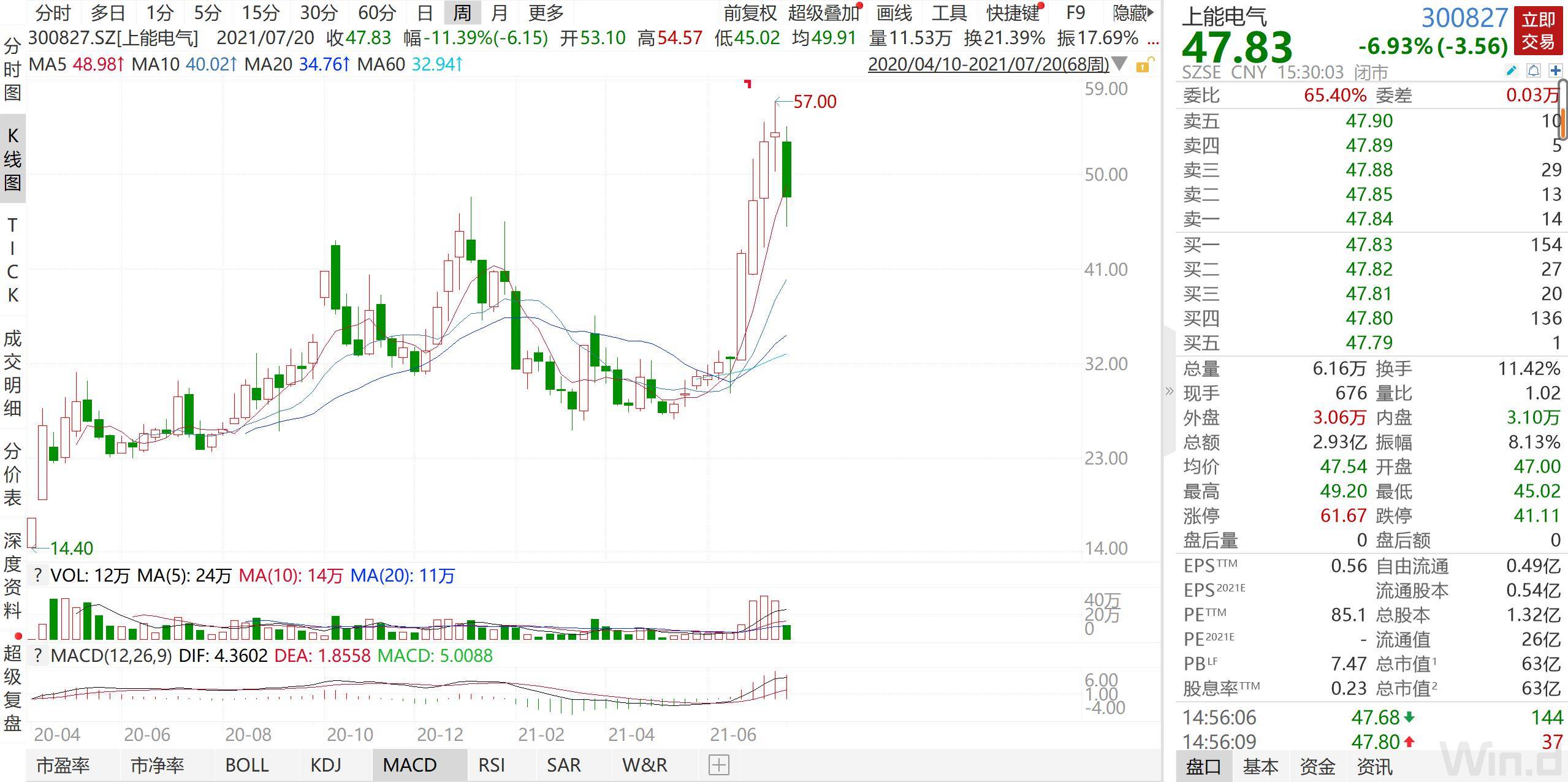Click the 隐藏 hide panel arrow
This screenshot has height=782, width=1568.
[1133, 12]
